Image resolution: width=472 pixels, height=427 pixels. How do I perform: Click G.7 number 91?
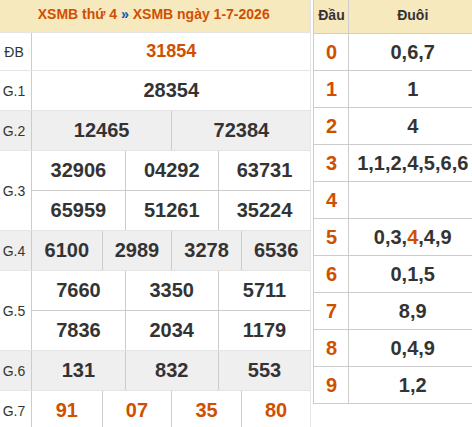click(67, 410)
